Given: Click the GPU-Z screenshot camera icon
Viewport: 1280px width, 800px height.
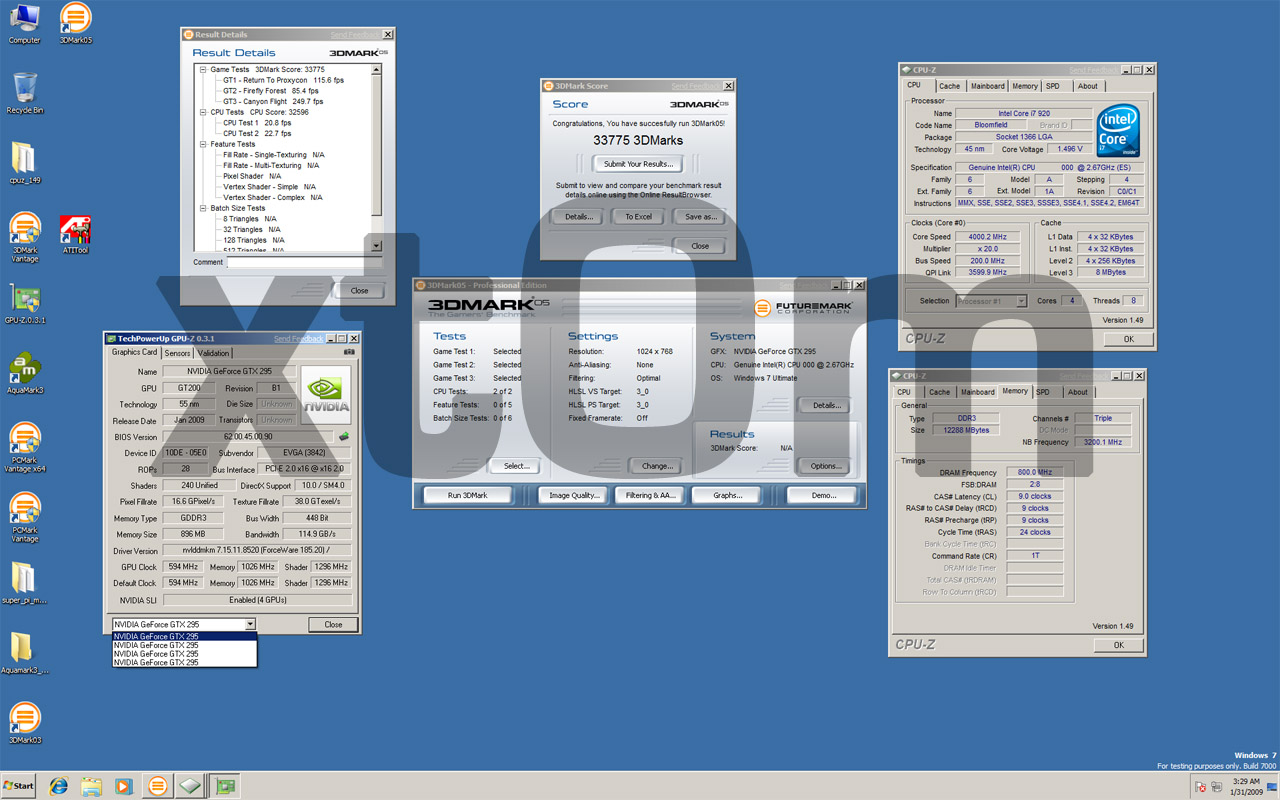Looking at the screenshot, I should (x=349, y=352).
